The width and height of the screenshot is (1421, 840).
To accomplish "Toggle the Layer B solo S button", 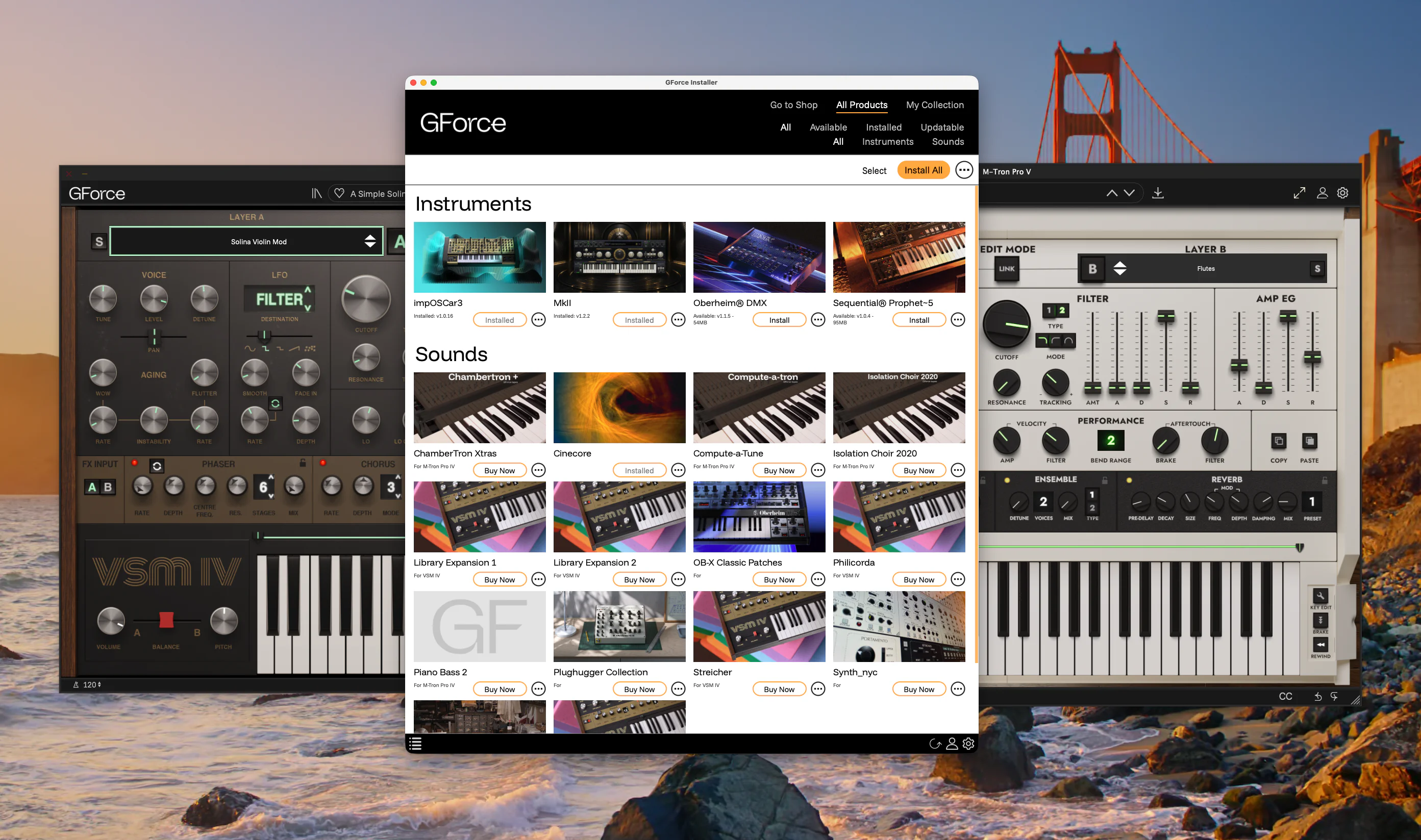I will click(x=1317, y=269).
